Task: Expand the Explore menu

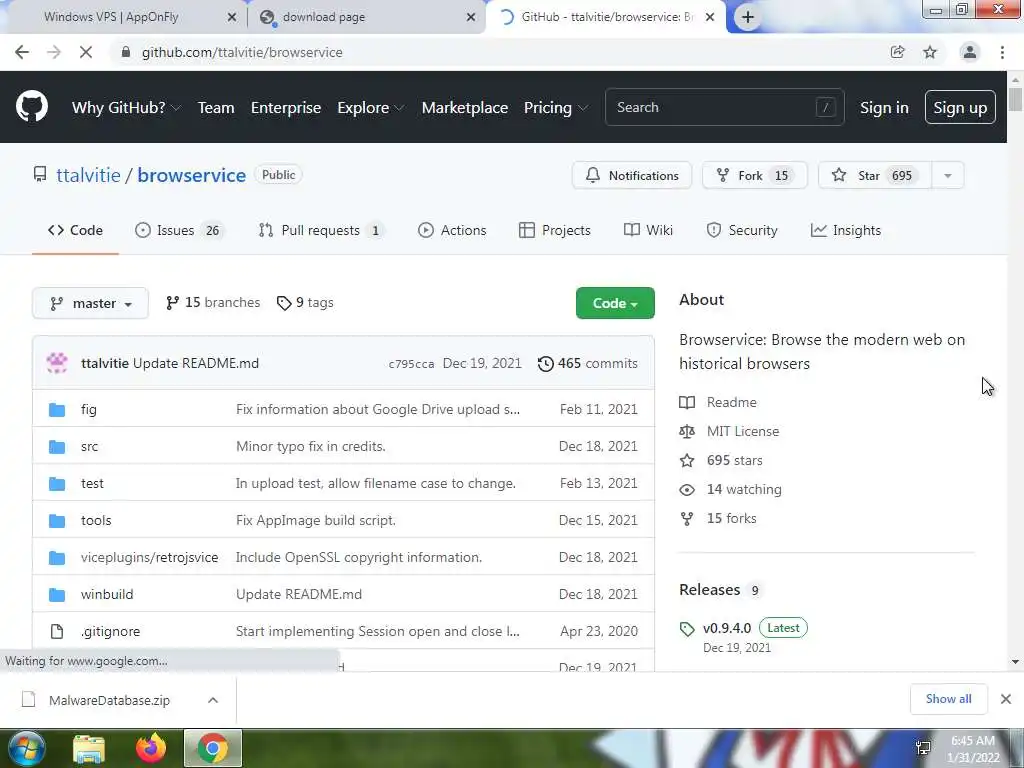Action: click(x=370, y=108)
